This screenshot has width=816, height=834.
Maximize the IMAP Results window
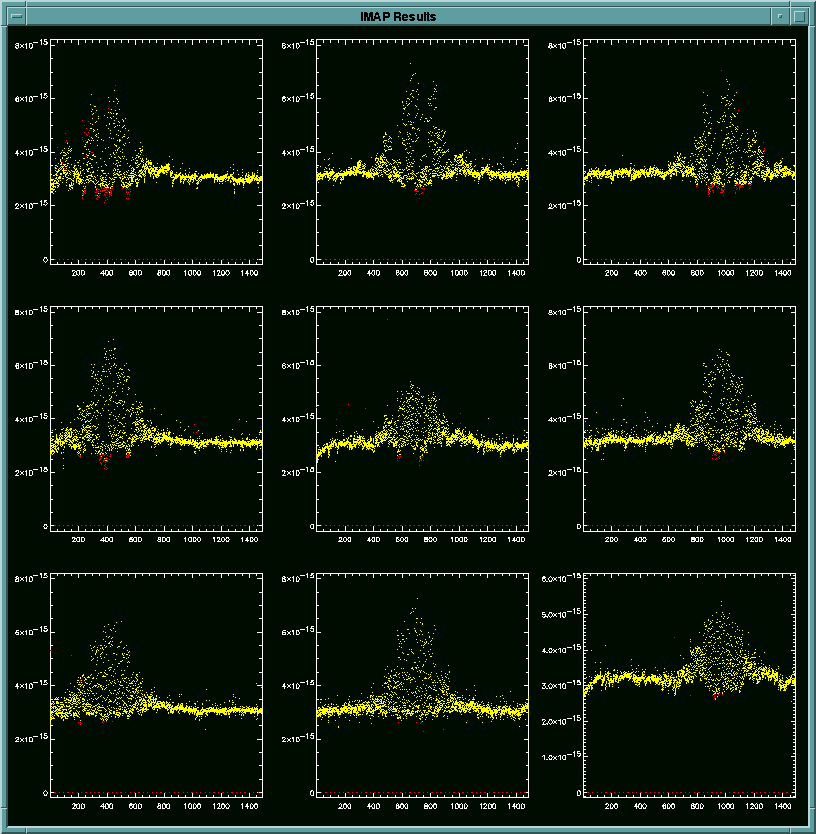tap(799, 17)
